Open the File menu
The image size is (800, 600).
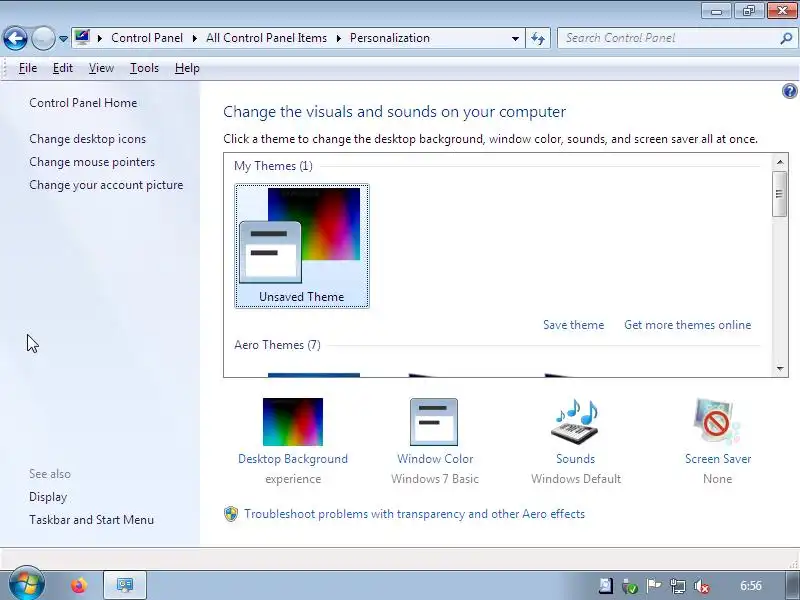[x=28, y=68]
